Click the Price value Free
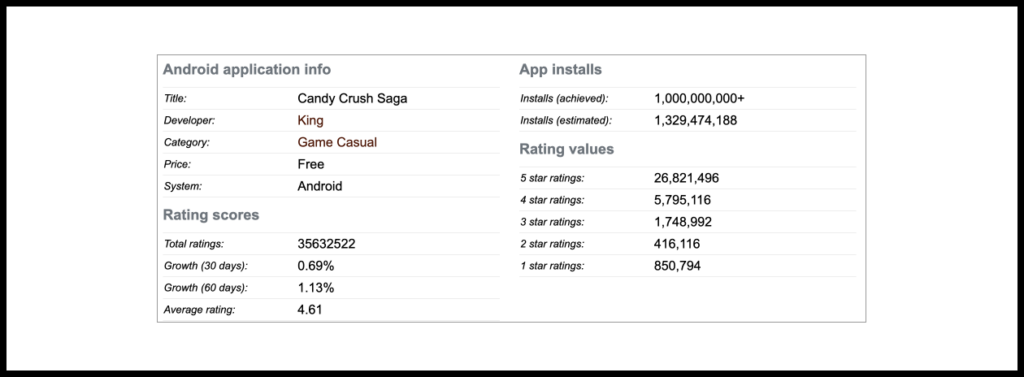 click(x=311, y=164)
